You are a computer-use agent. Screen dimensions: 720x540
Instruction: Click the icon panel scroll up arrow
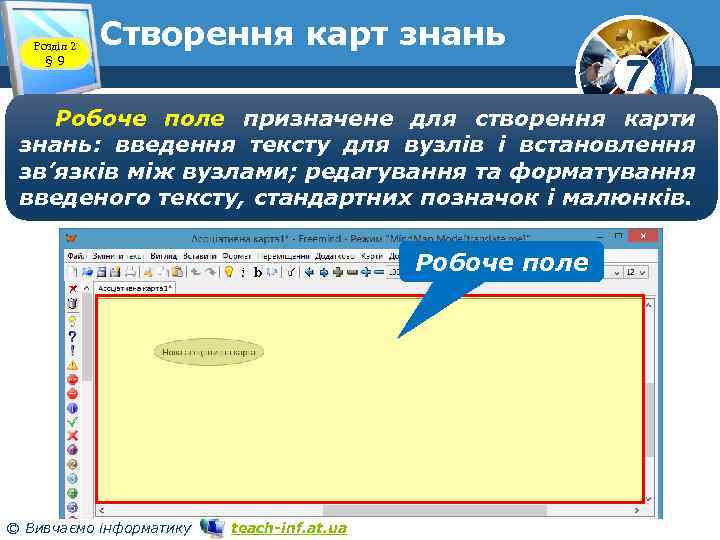point(87,288)
